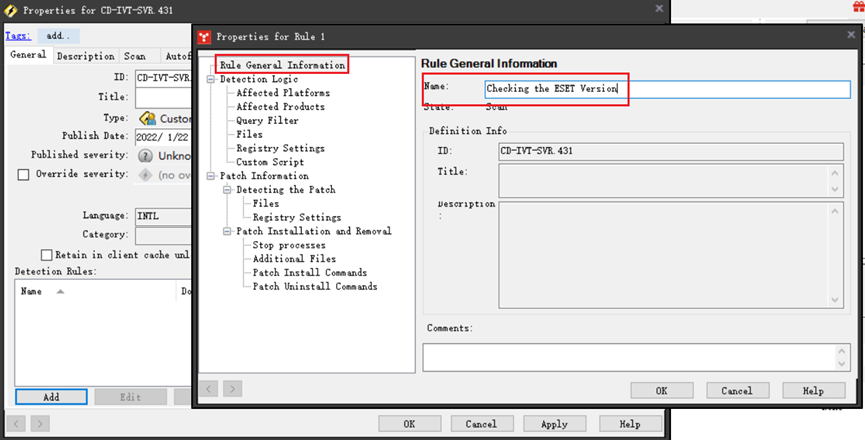This screenshot has height=440, width=865.
Task: Open the Scan tab
Action: 134,56
